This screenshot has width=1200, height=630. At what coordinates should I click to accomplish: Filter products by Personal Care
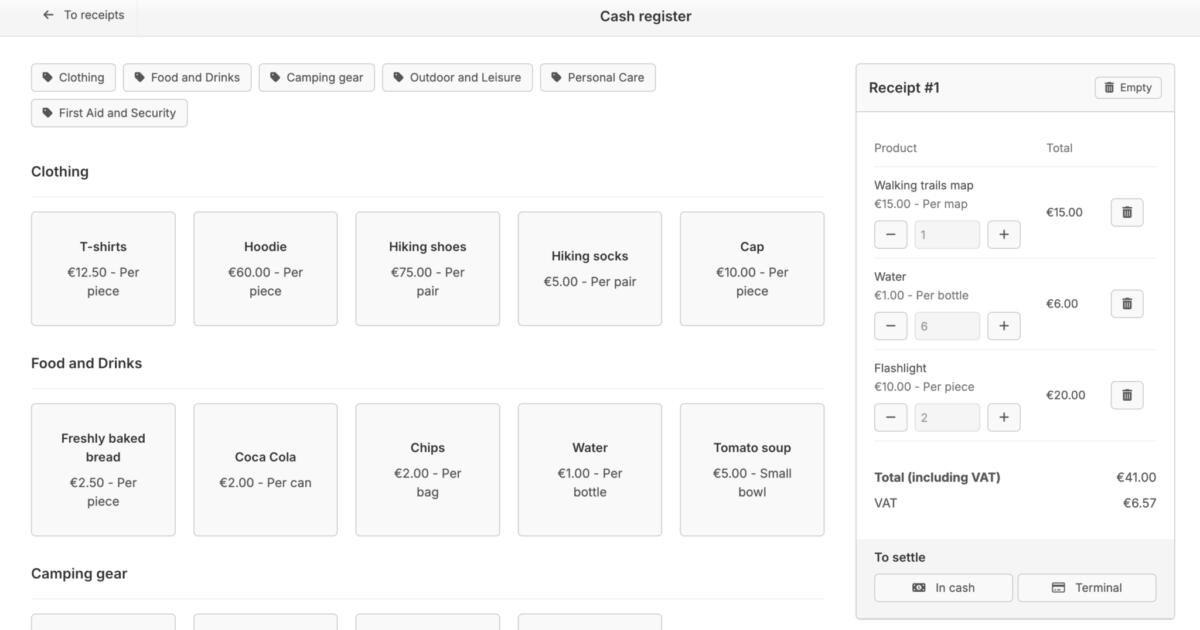tap(597, 77)
